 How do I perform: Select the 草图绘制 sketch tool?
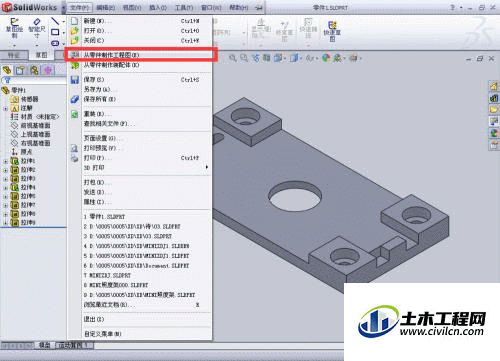coord(14,28)
